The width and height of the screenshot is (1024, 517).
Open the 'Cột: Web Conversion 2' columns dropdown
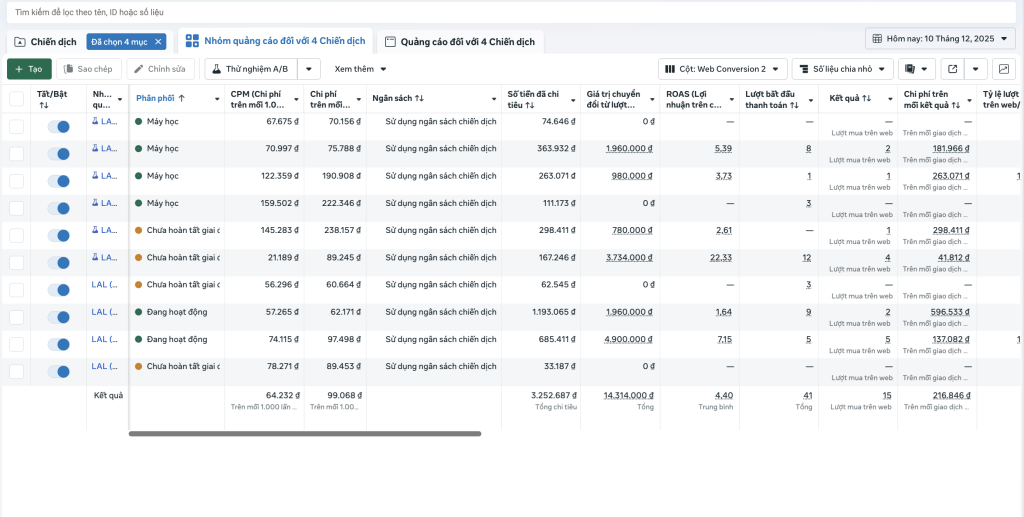[x=721, y=69]
